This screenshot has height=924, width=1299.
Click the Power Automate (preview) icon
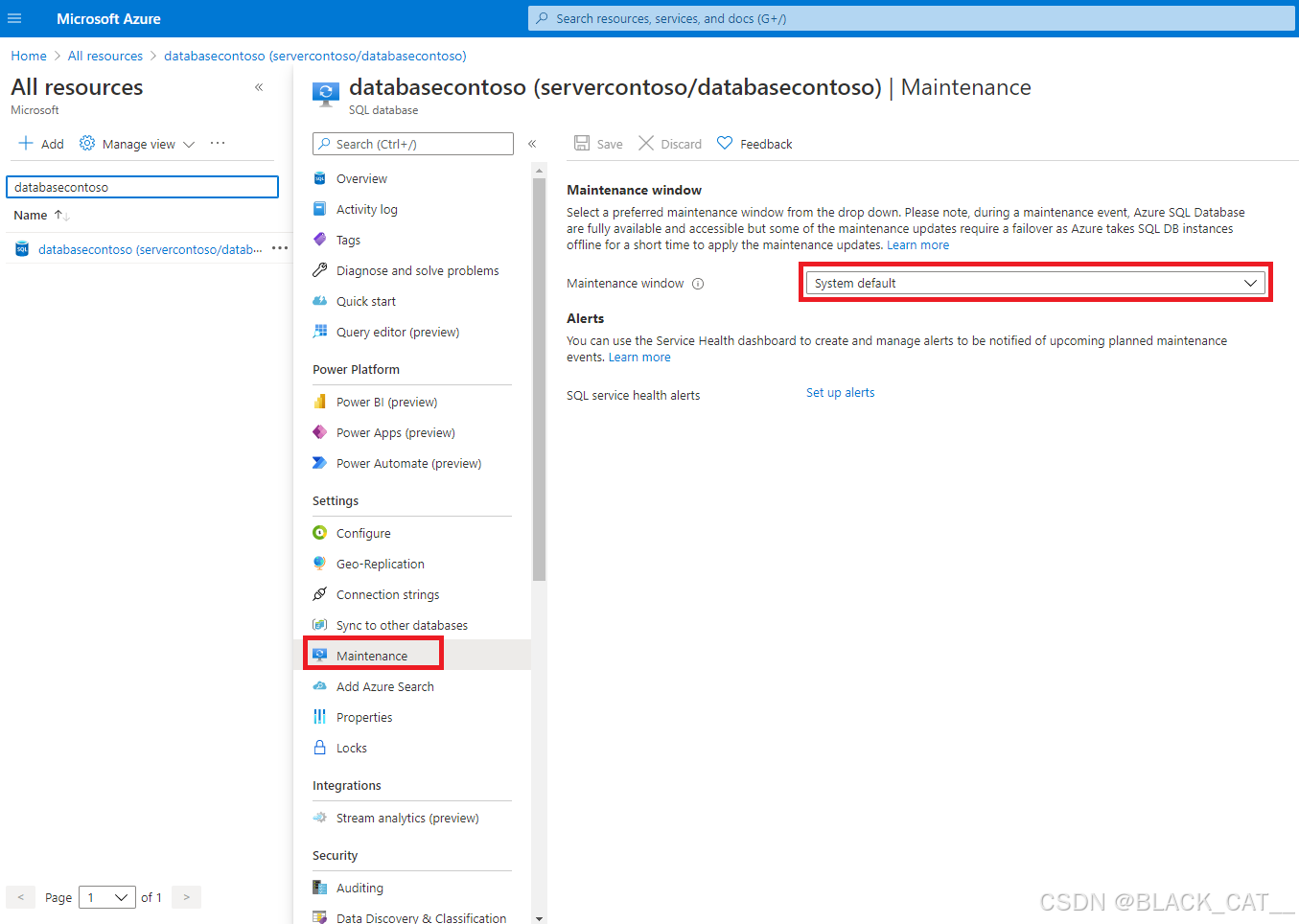pyautogui.click(x=320, y=463)
